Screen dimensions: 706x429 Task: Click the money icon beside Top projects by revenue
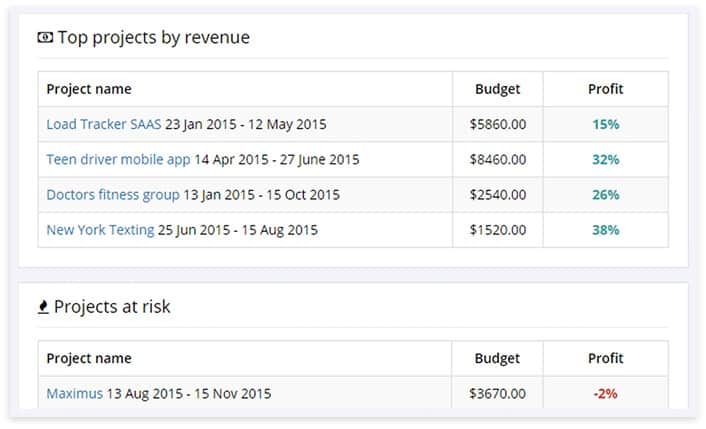(x=45, y=38)
